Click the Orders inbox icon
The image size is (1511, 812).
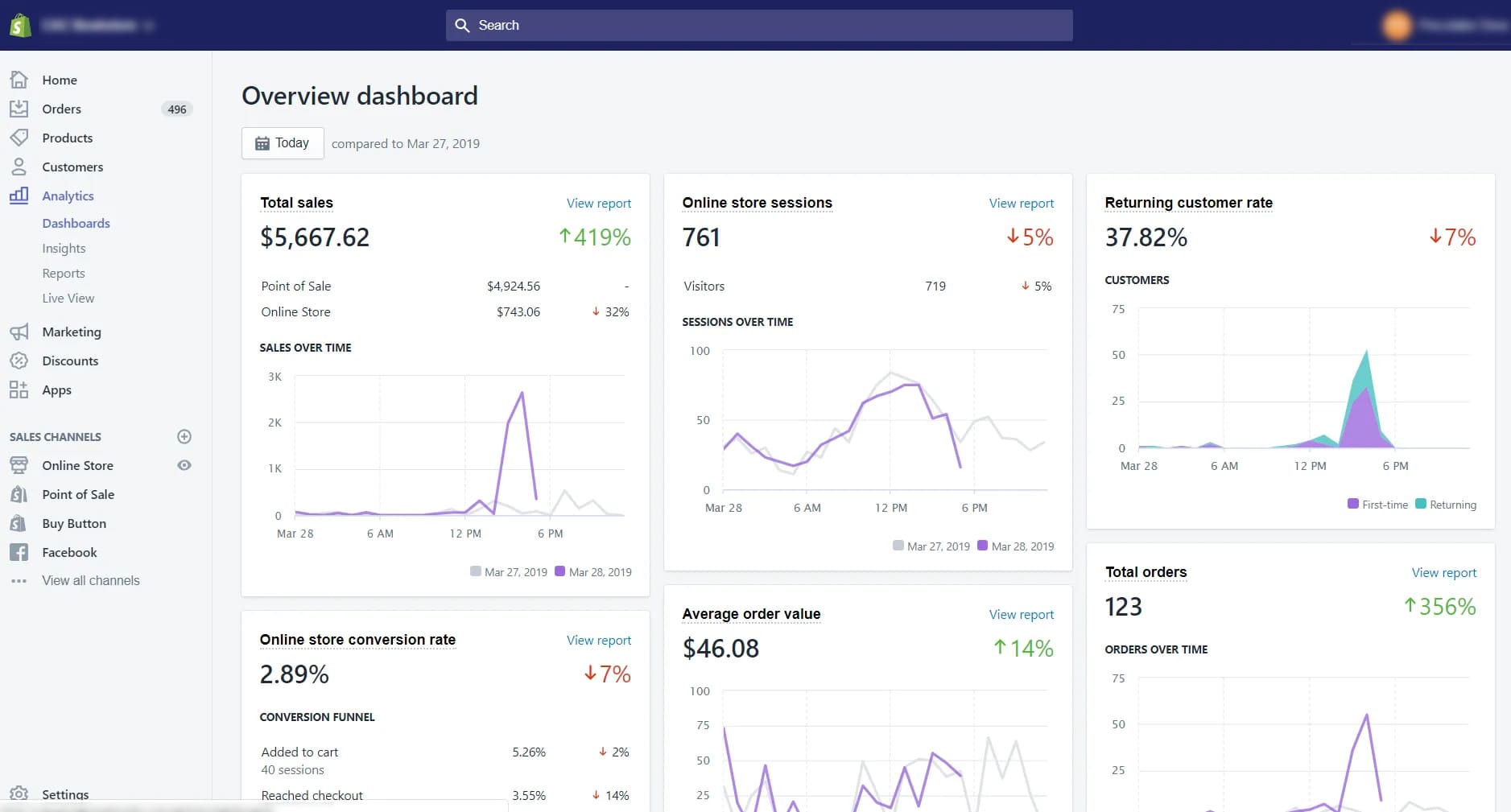19,109
